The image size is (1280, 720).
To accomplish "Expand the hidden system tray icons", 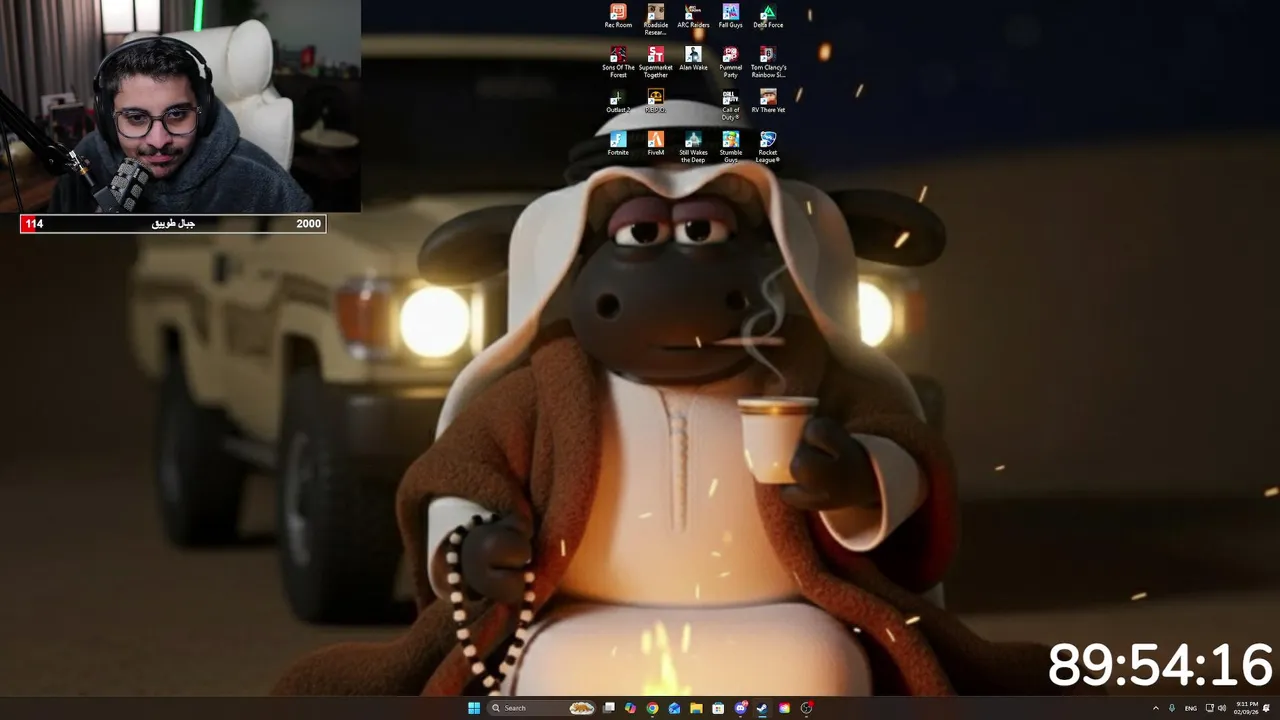I will 1156,708.
